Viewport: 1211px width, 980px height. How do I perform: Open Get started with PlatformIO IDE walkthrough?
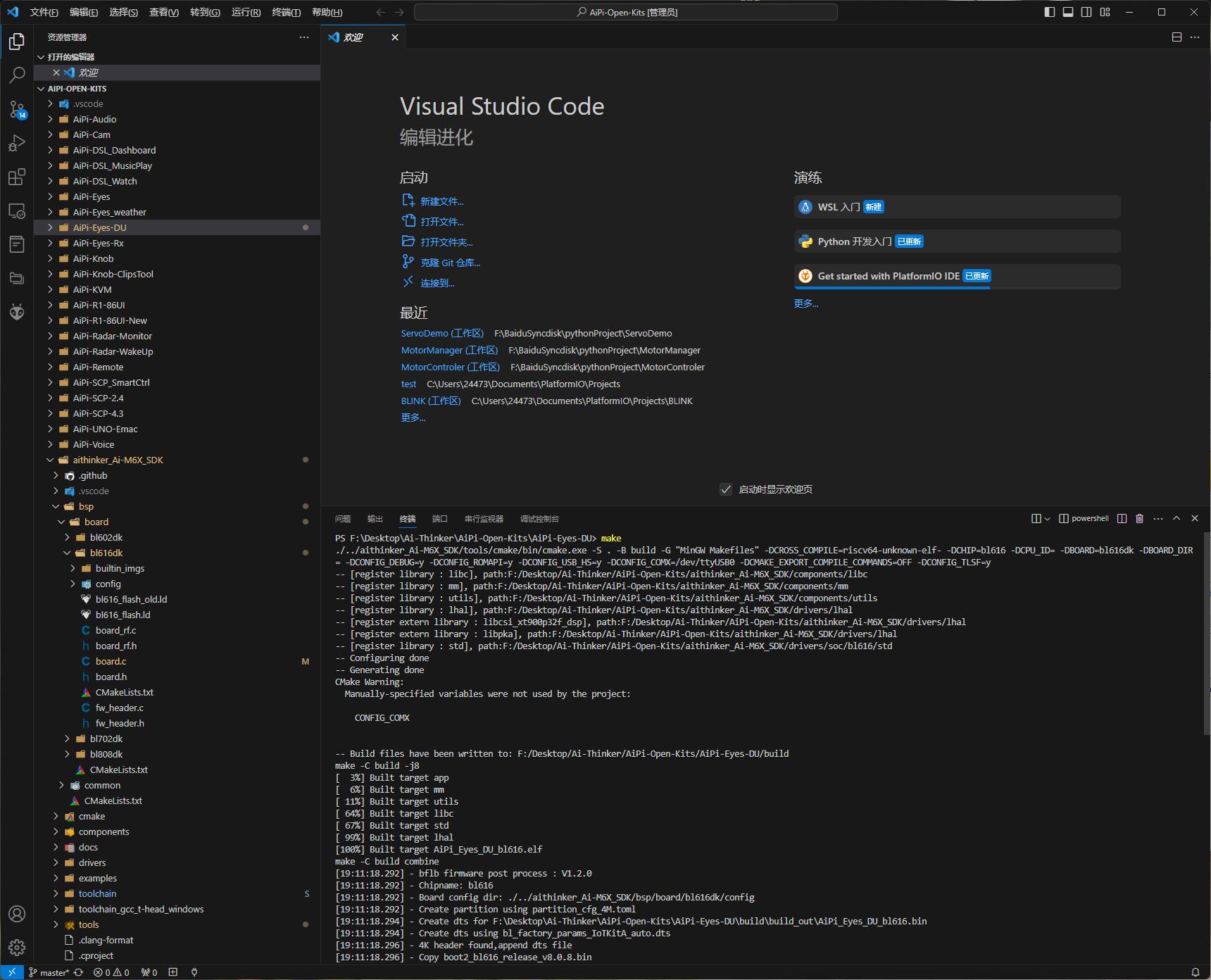957,276
